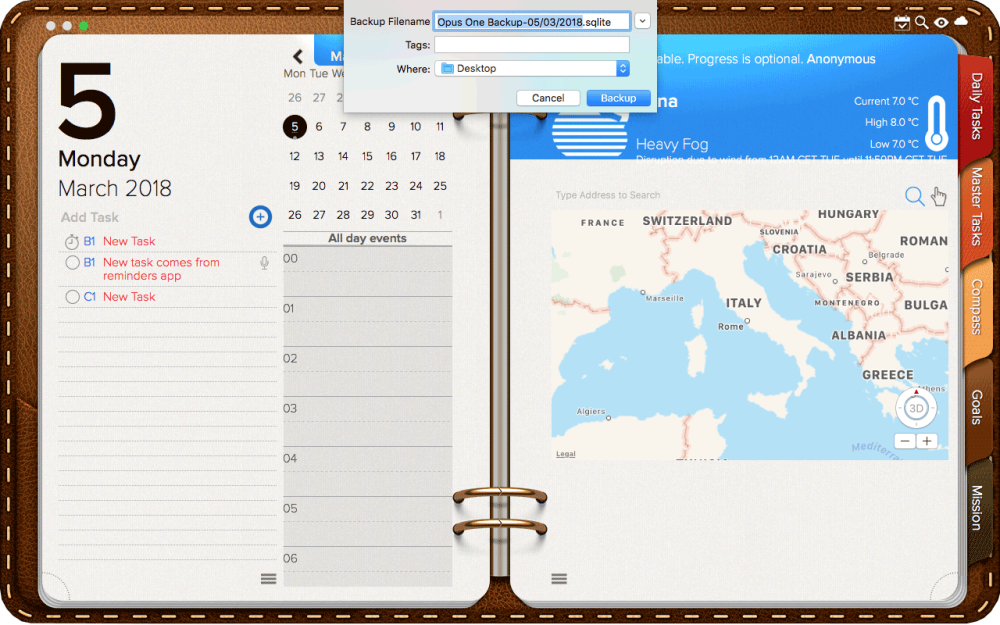This screenshot has width=1000, height=625.
Task: Toggle the eye visibility icon in toolbar
Action: pos(941,22)
